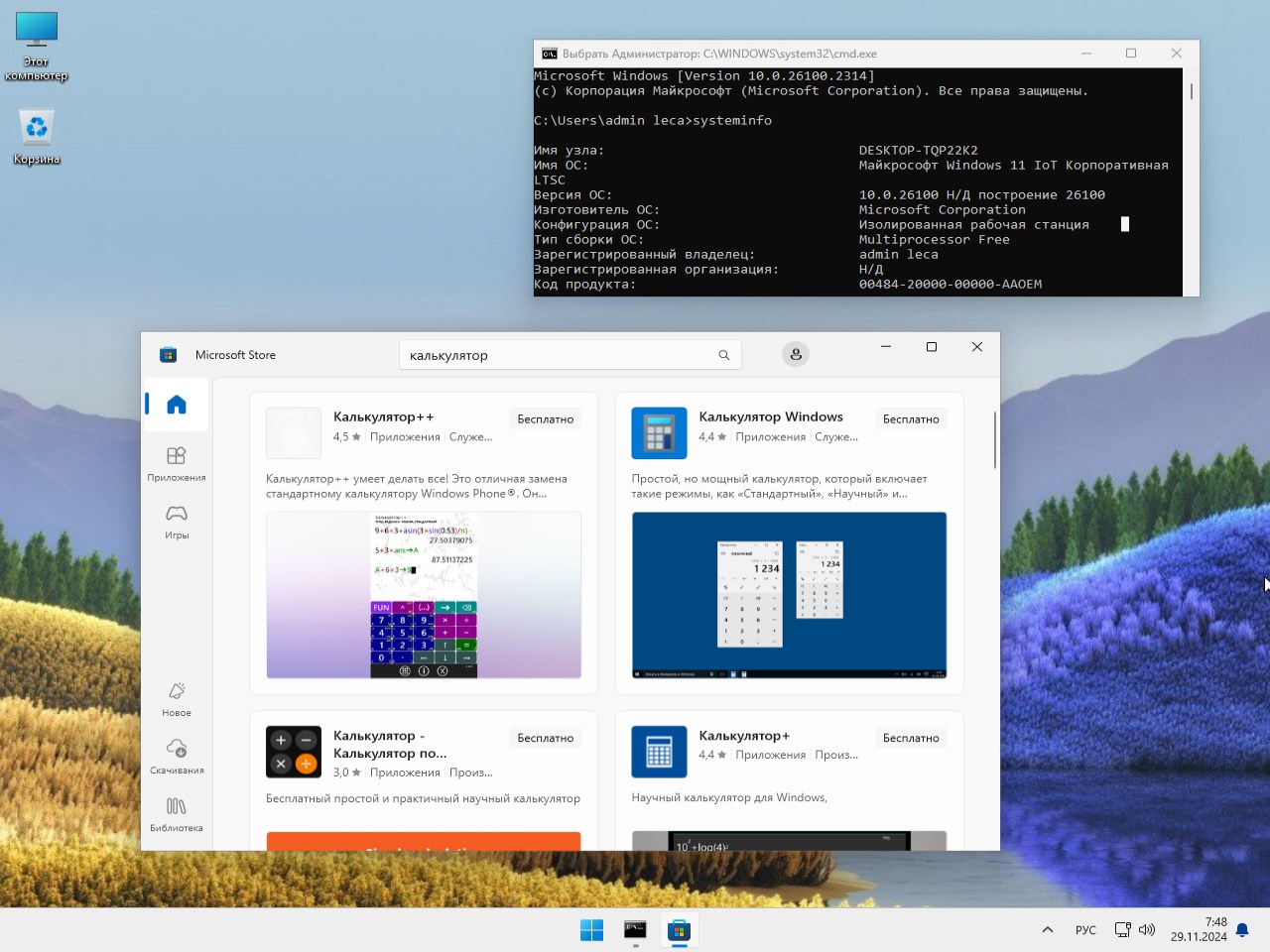This screenshot has width=1270, height=952.
Task: Open Калькулятор Windows blue screenshot preview
Action: coord(789,595)
